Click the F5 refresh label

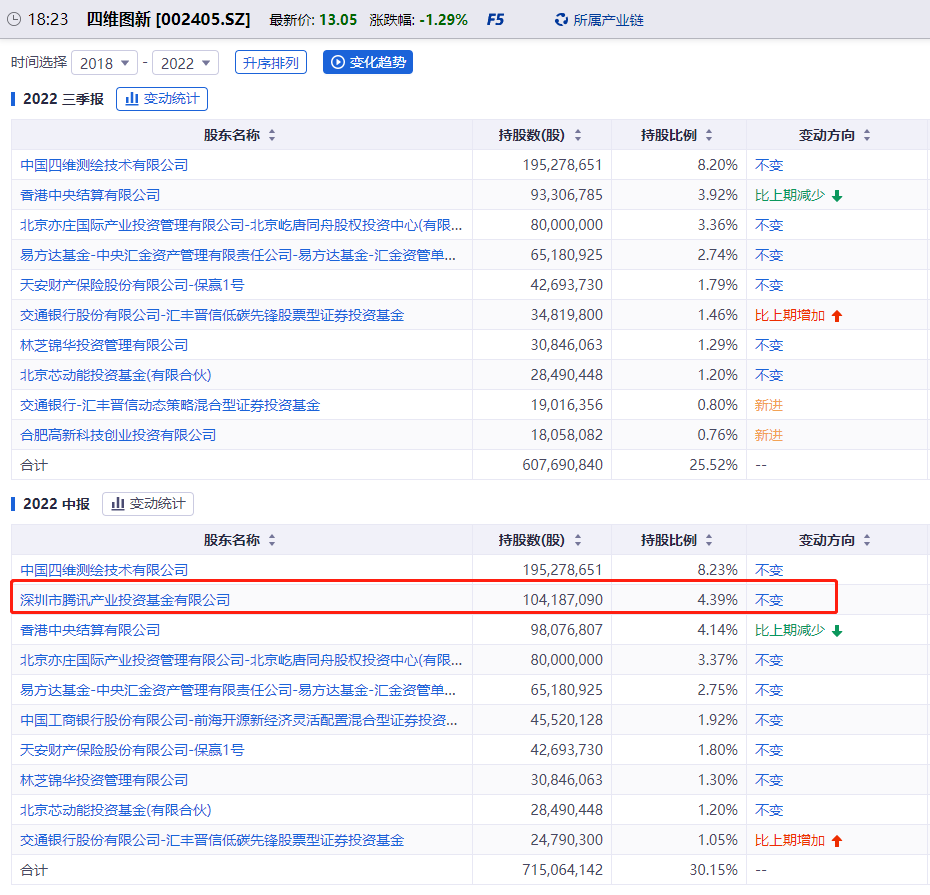point(495,19)
